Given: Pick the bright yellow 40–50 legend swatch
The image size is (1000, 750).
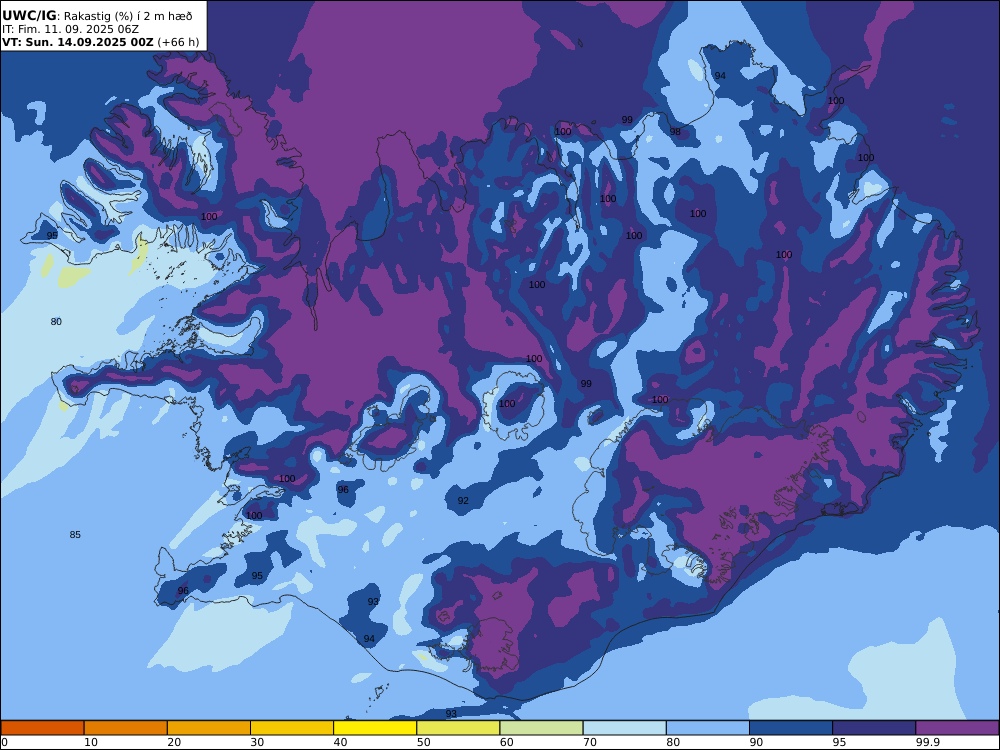Looking at the screenshot, I should click(375, 728).
